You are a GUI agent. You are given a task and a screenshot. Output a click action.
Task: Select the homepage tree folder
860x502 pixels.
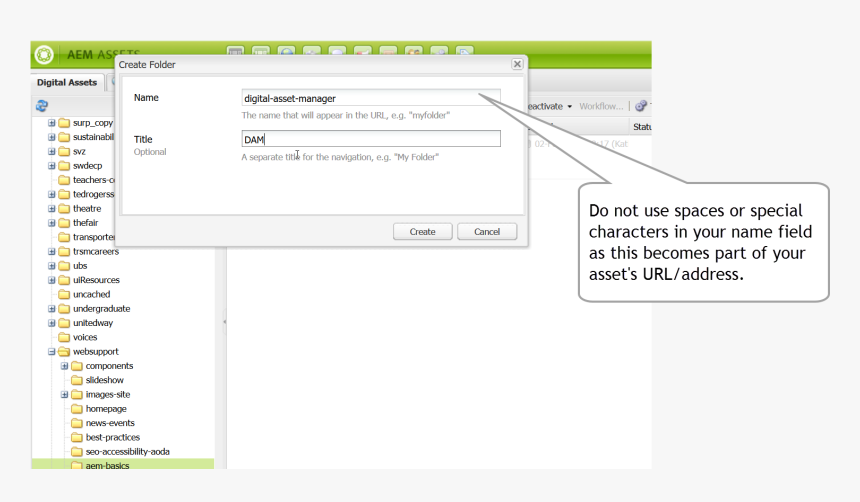(x=106, y=409)
